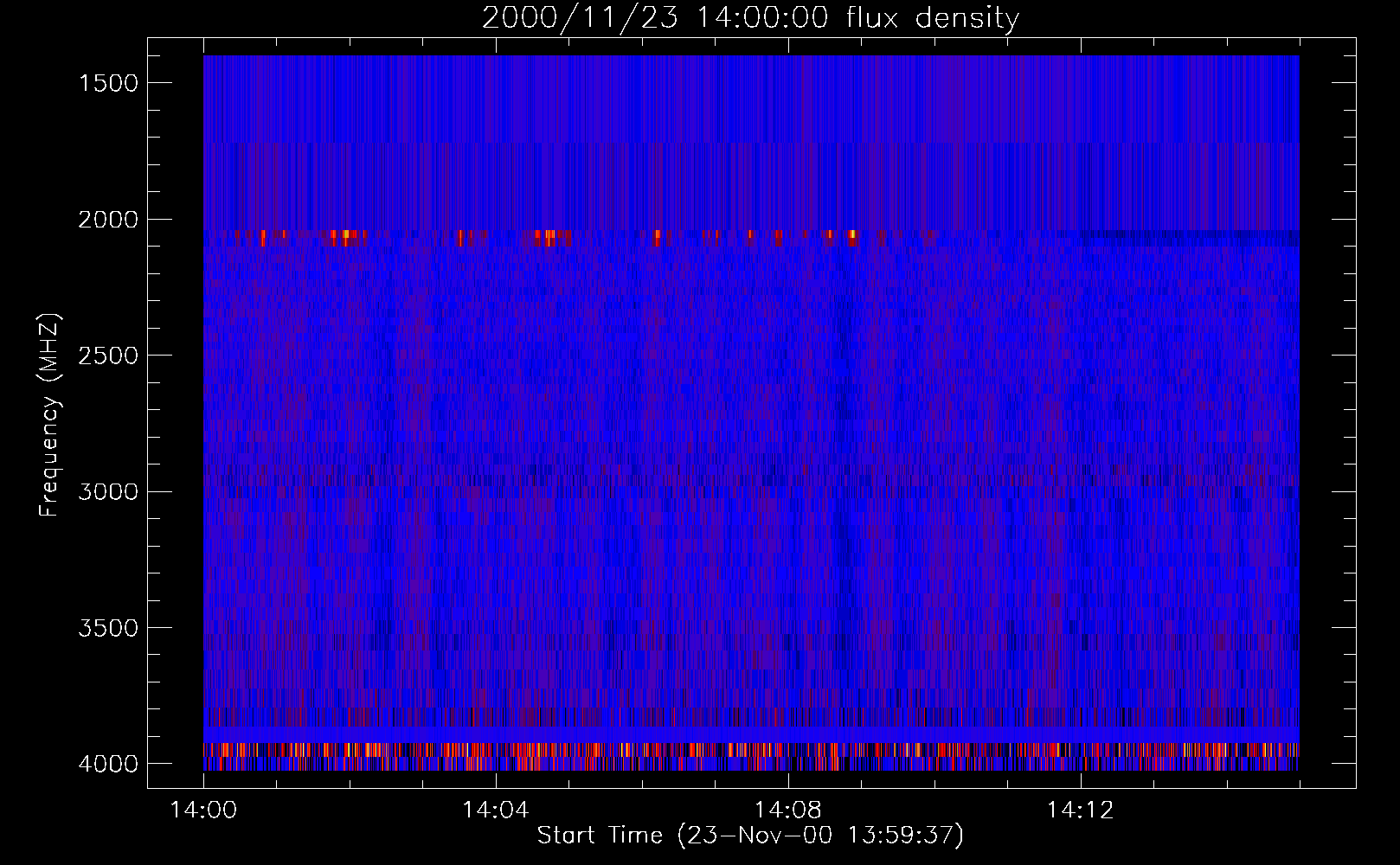Select the 2000 frequency tick label
The width and height of the screenshot is (1400, 865).
click(x=108, y=220)
